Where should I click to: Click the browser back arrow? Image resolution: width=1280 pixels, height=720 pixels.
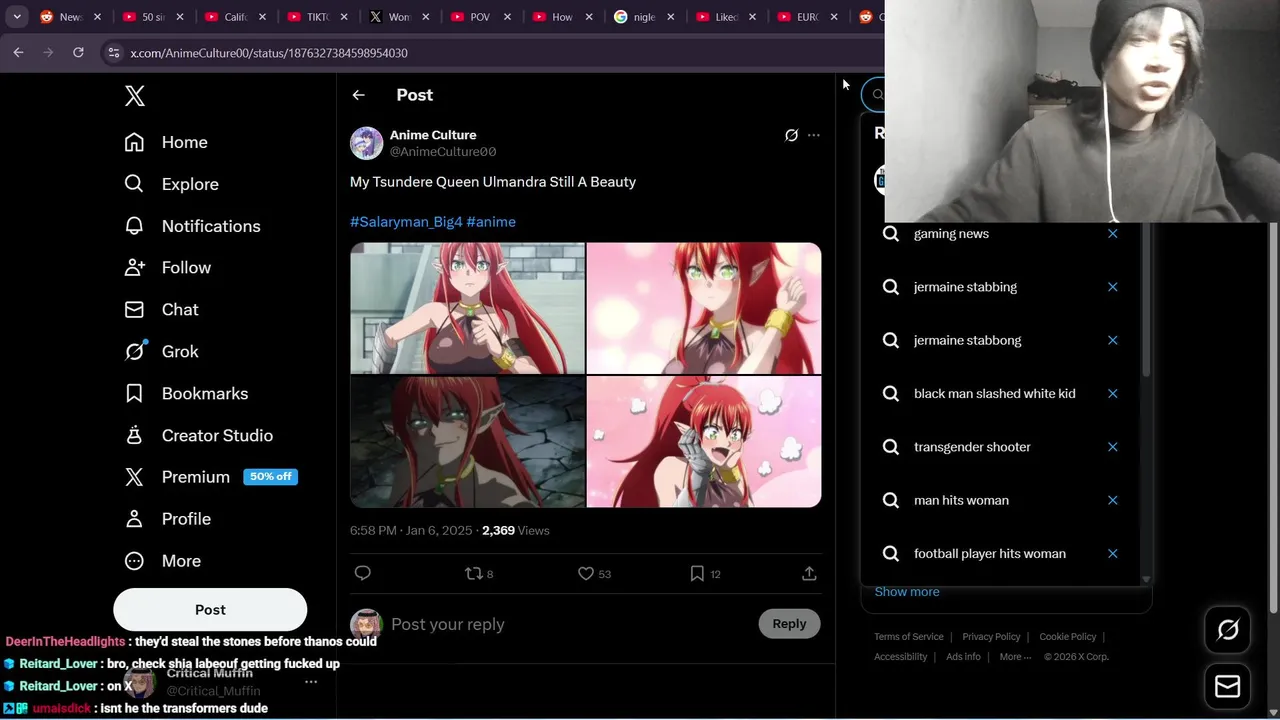coord(18,53)
